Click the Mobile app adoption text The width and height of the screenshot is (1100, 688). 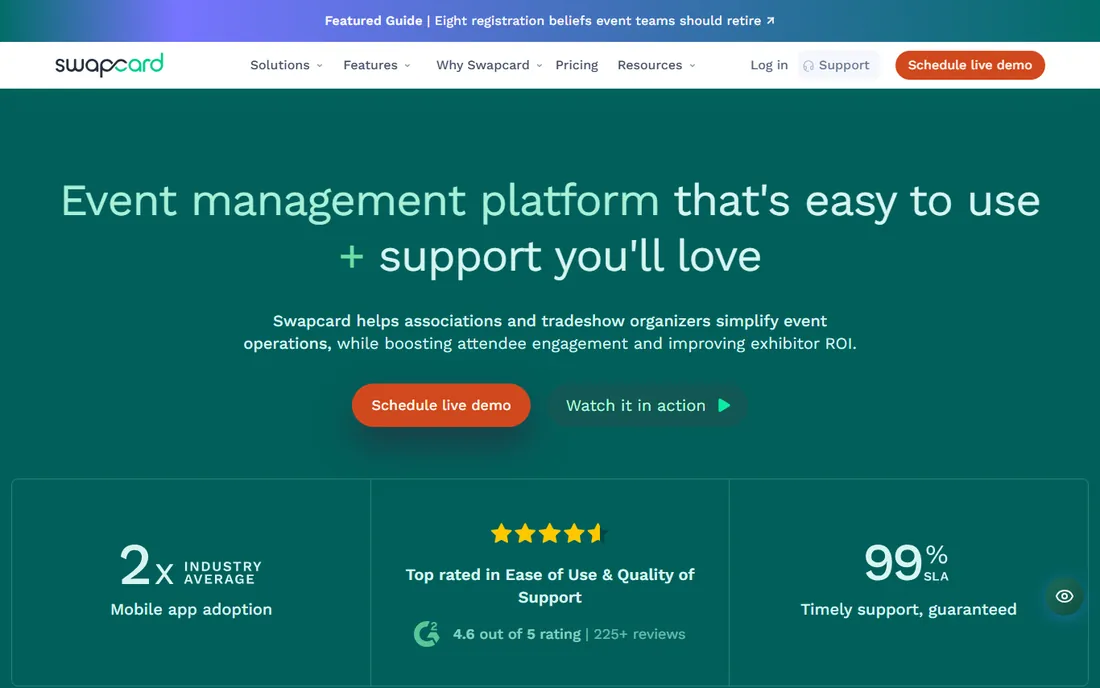pyautogui.click(x=191, y=609)
